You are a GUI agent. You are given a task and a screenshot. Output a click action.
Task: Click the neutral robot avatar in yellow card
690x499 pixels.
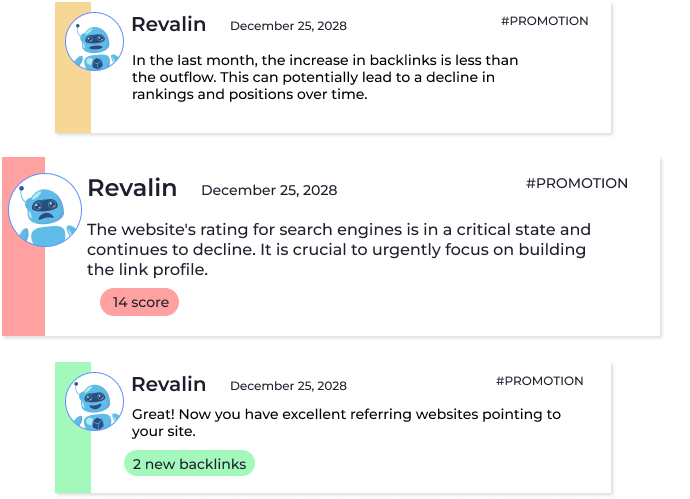click(95, 41)
